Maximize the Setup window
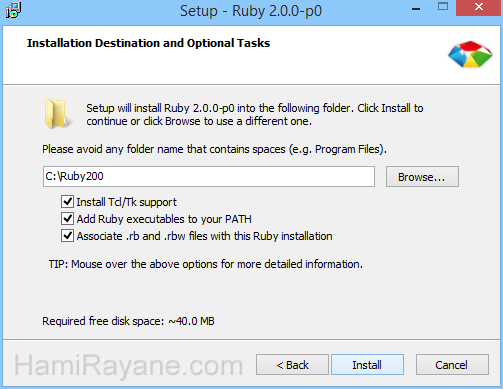 443,7
